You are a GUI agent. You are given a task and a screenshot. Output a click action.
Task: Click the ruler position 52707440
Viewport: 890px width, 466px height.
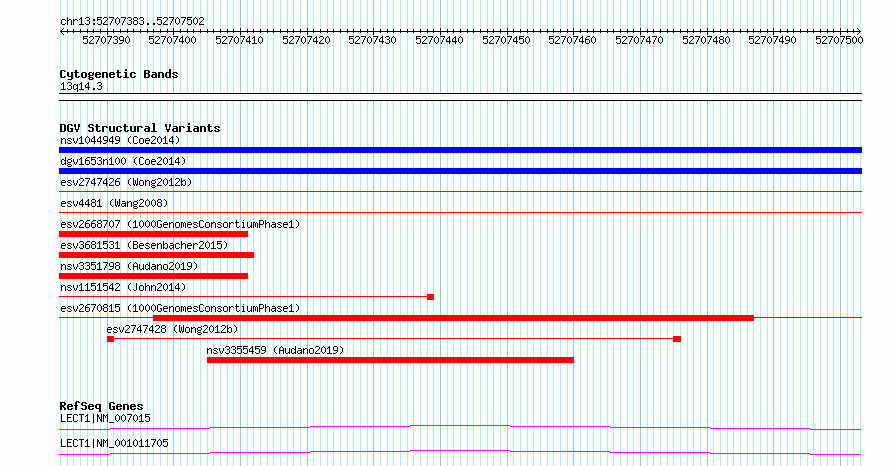coord(439,40)
